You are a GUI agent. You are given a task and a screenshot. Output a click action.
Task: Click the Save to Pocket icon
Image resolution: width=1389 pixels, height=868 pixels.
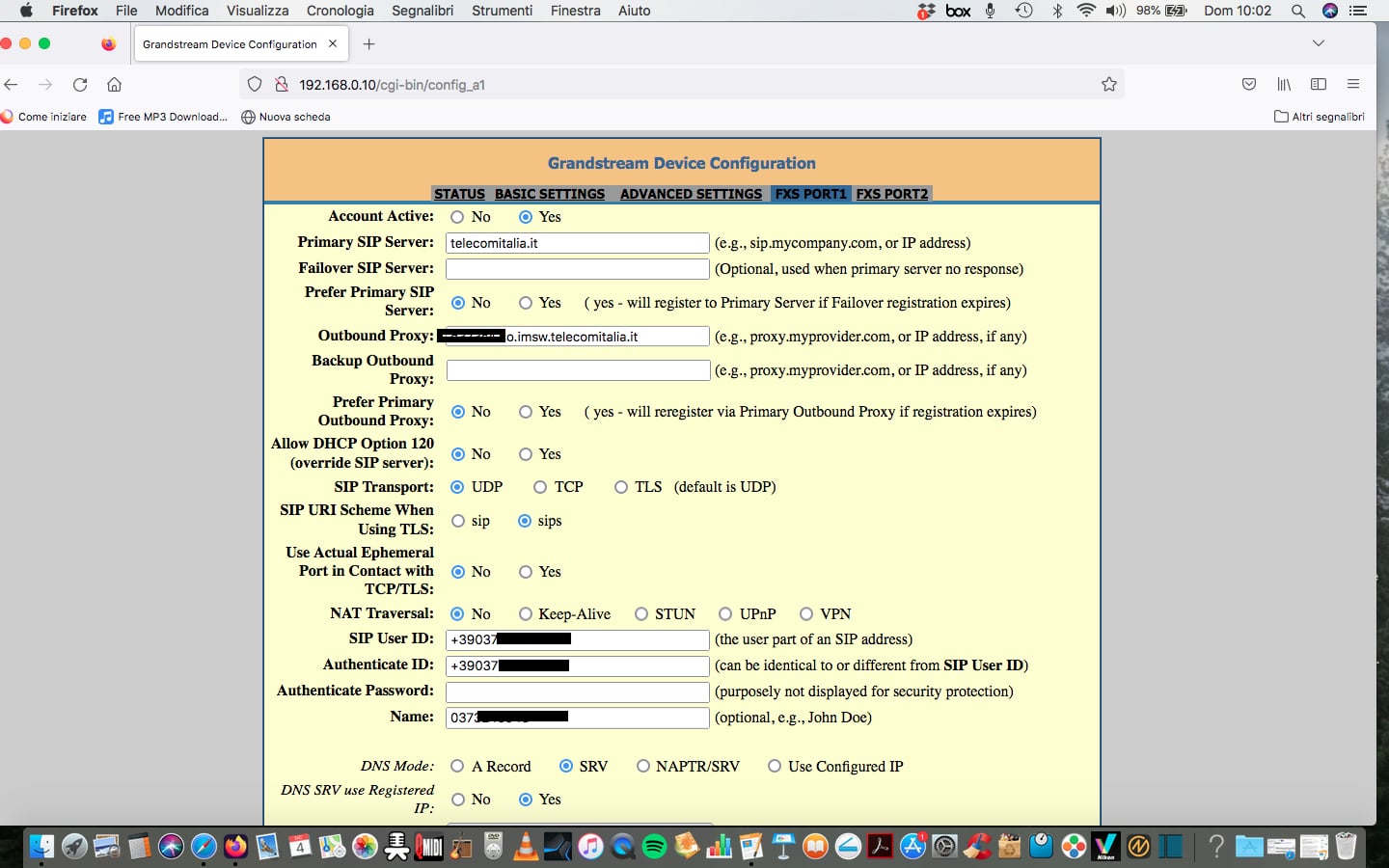[x=1249, y=85]
